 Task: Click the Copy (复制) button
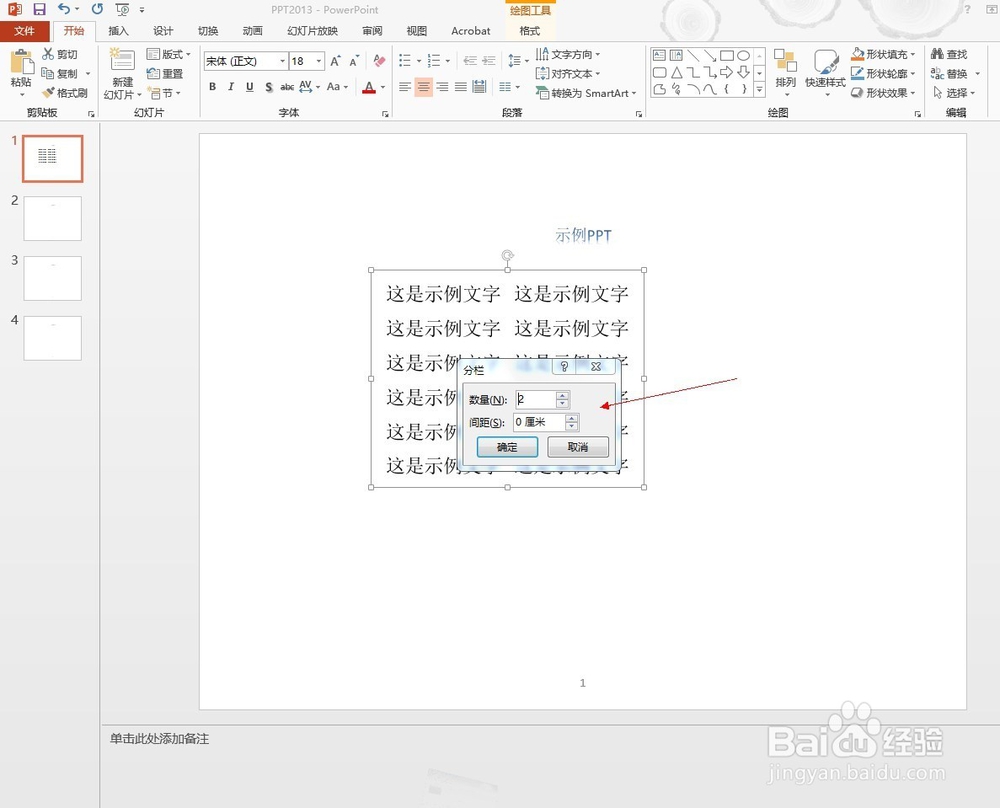(59, 74)
